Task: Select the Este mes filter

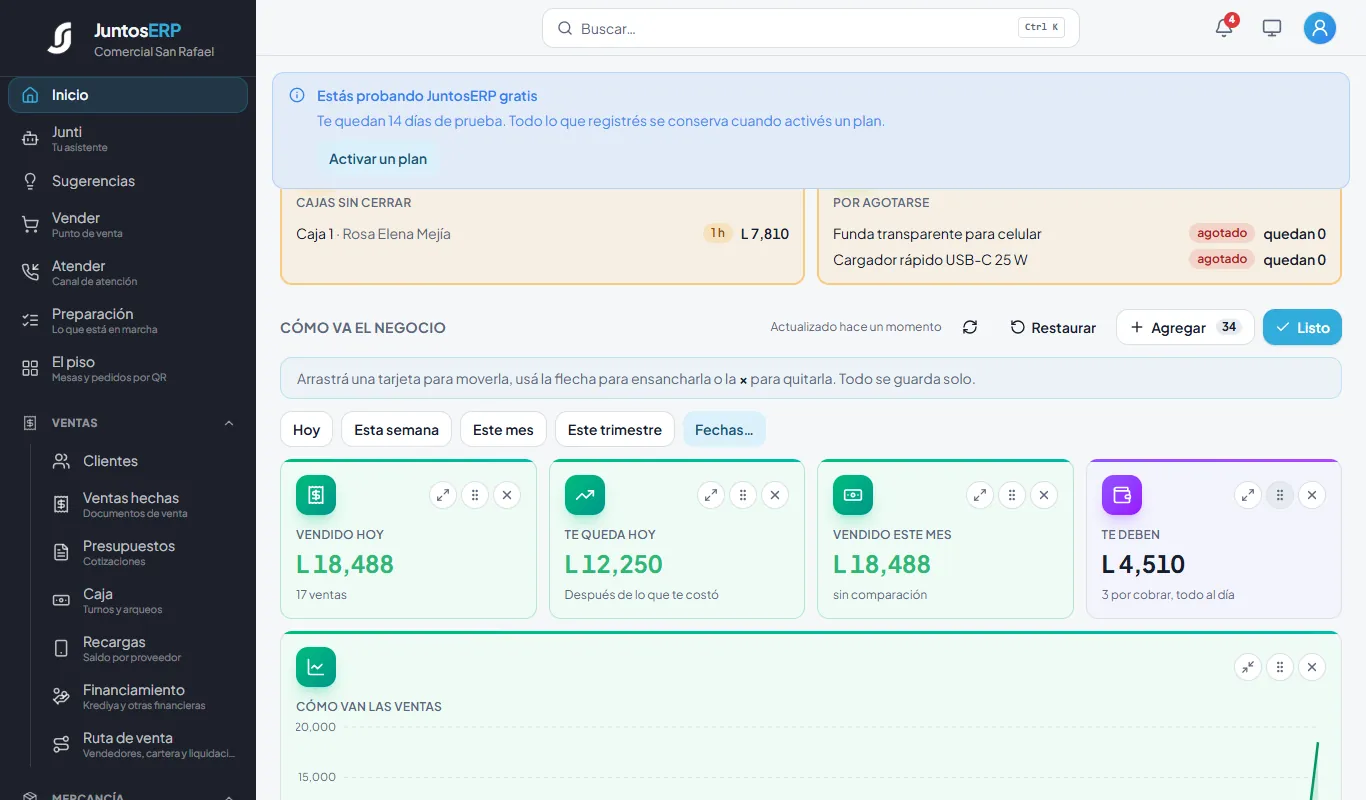Action: [x=503, y=429]
